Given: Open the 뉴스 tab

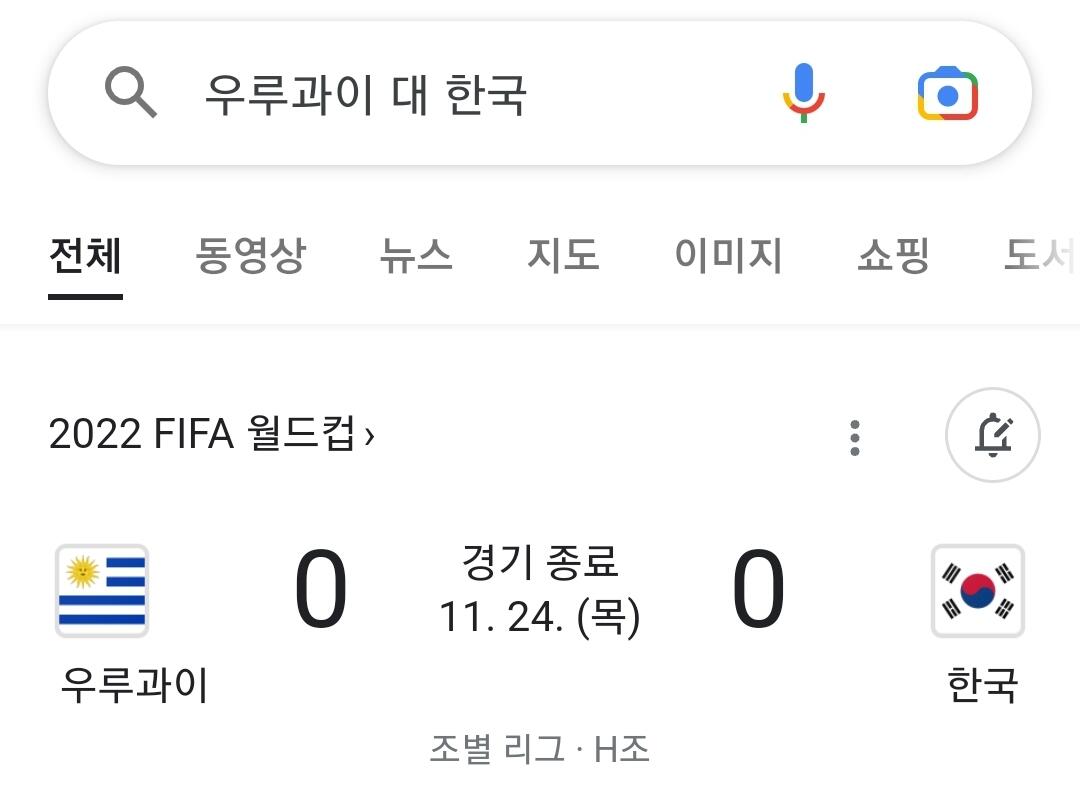Looking at the screenshot, I should [x=416, y=256].
